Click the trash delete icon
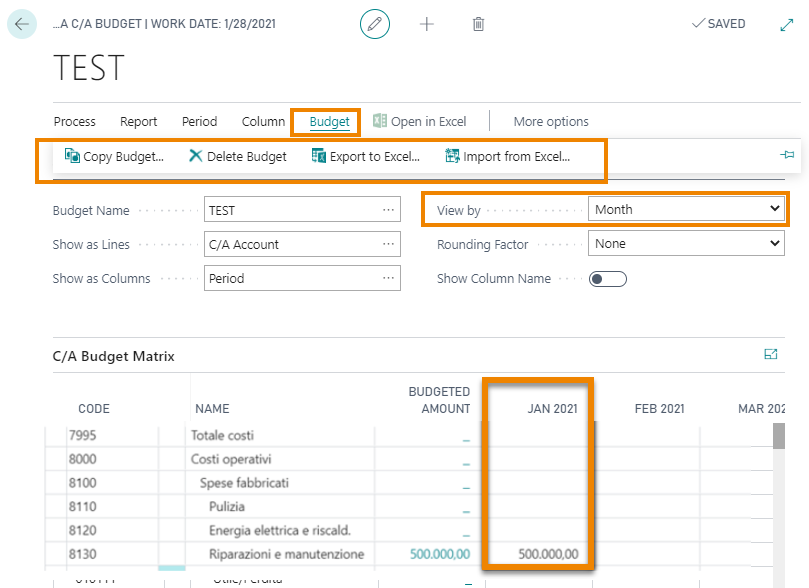This screenshot has height=588, width=809. pos(478,24)
